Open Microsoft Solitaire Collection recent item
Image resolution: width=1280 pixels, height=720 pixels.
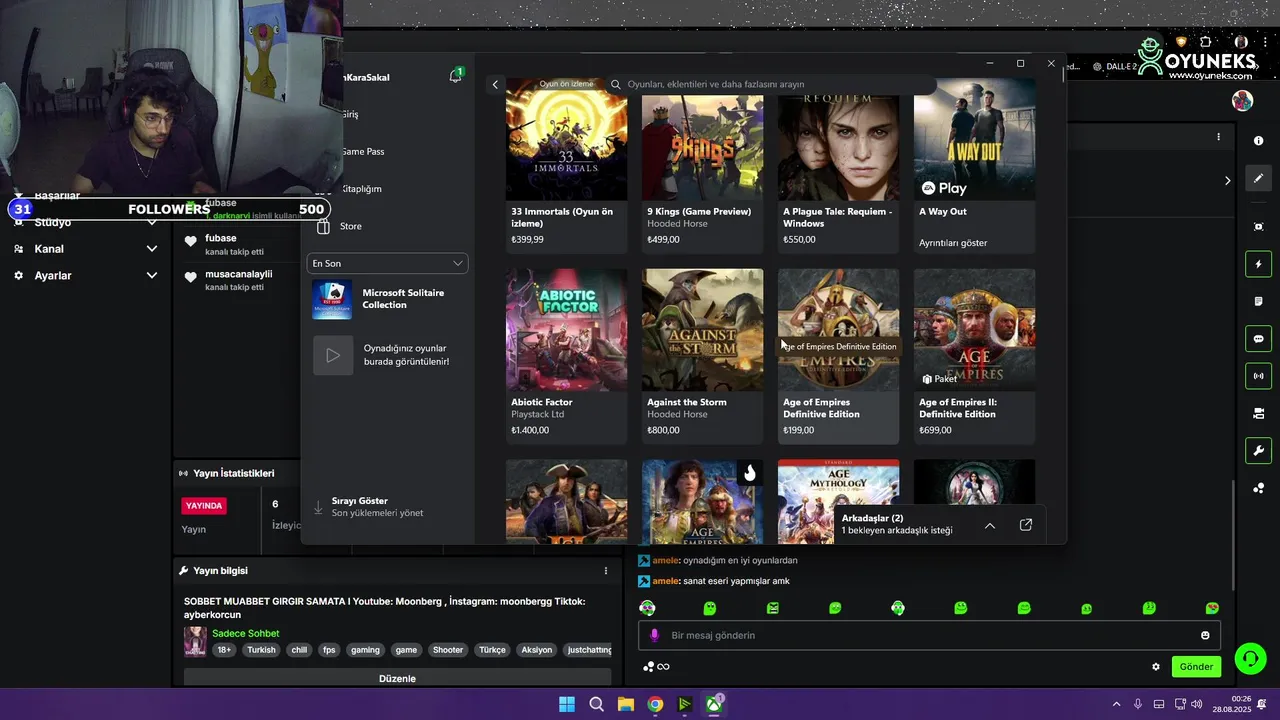pyautogui.click(x=387, y=299)
